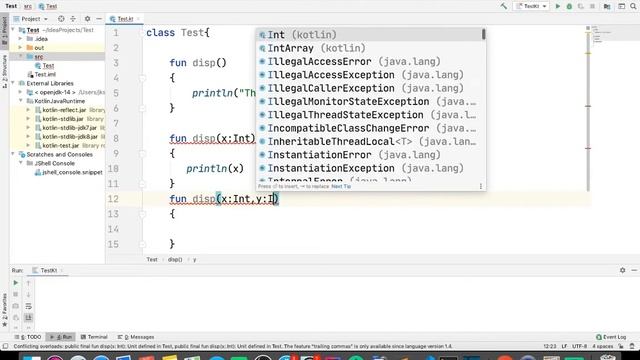
Task: Click the toolbar Stop square icon
Action: coord(592,6)
